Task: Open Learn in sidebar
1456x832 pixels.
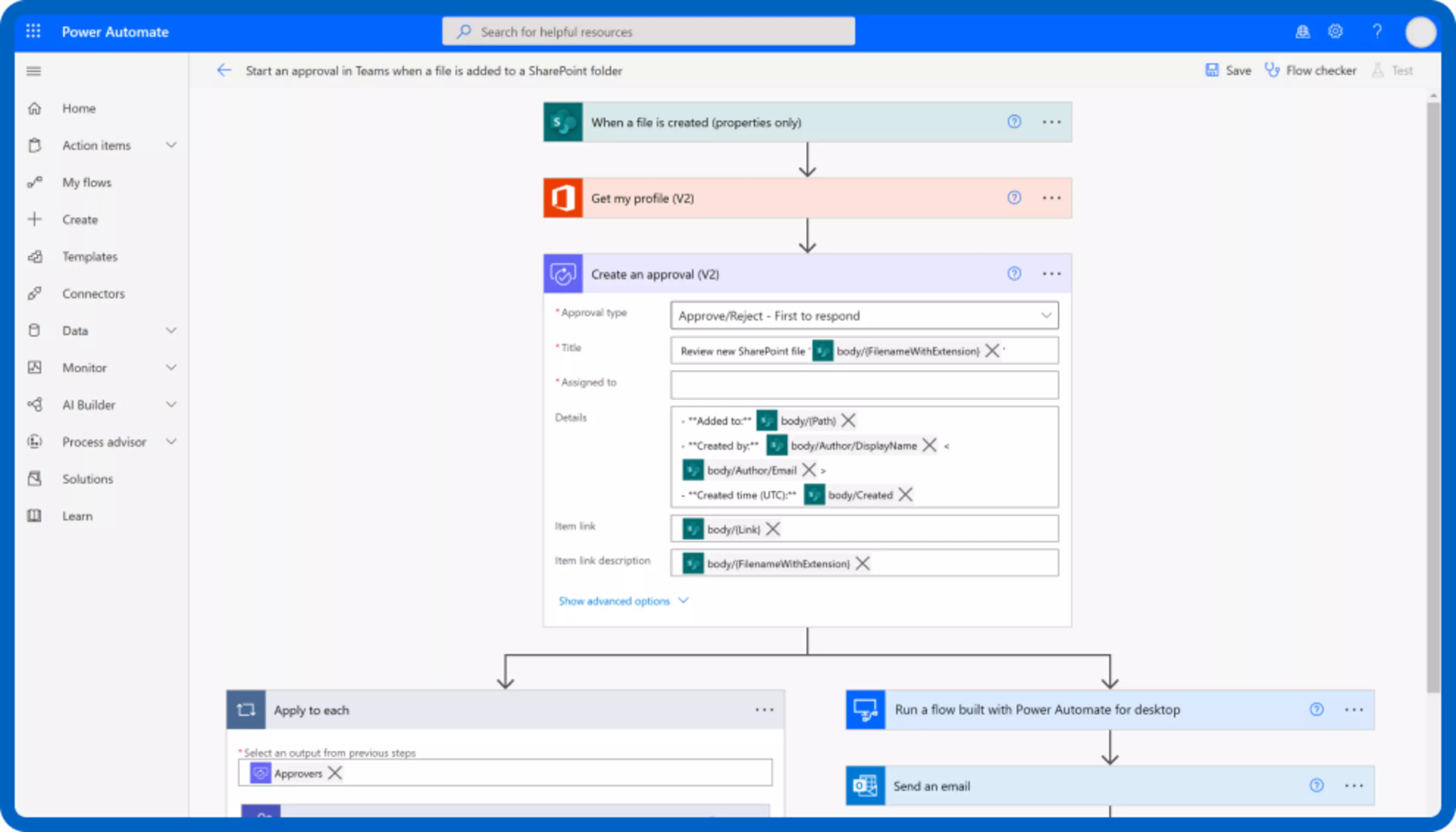Action: click(77, 516)
